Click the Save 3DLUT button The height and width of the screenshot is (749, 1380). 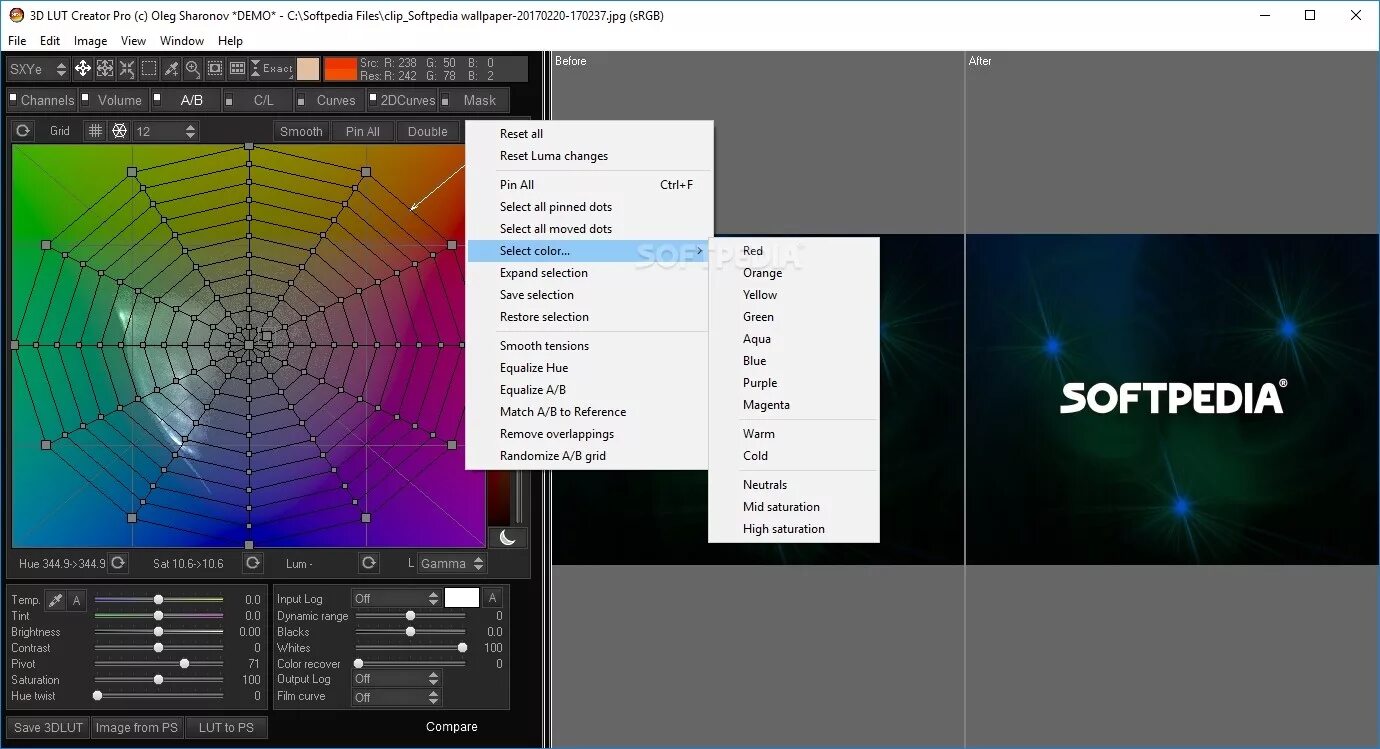tap(47, 727)
